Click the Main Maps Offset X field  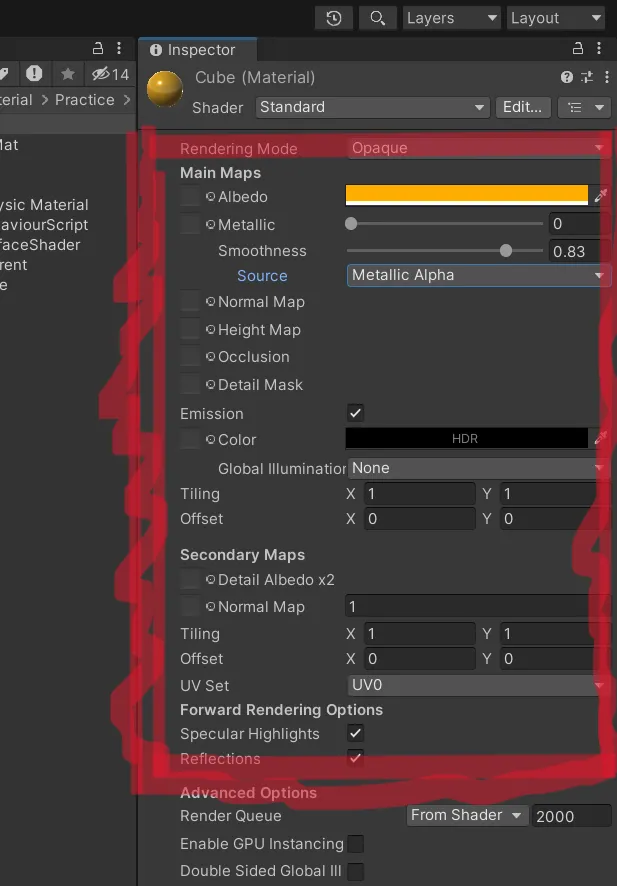coord(419,519)
